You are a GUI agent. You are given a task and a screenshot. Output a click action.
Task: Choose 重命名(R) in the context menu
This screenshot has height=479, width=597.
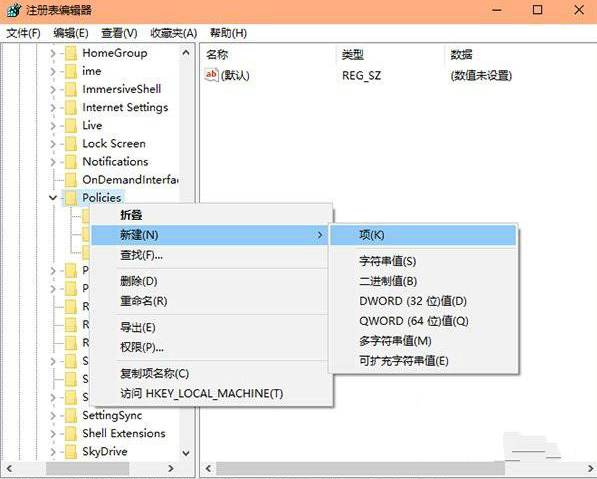[210, 301]
